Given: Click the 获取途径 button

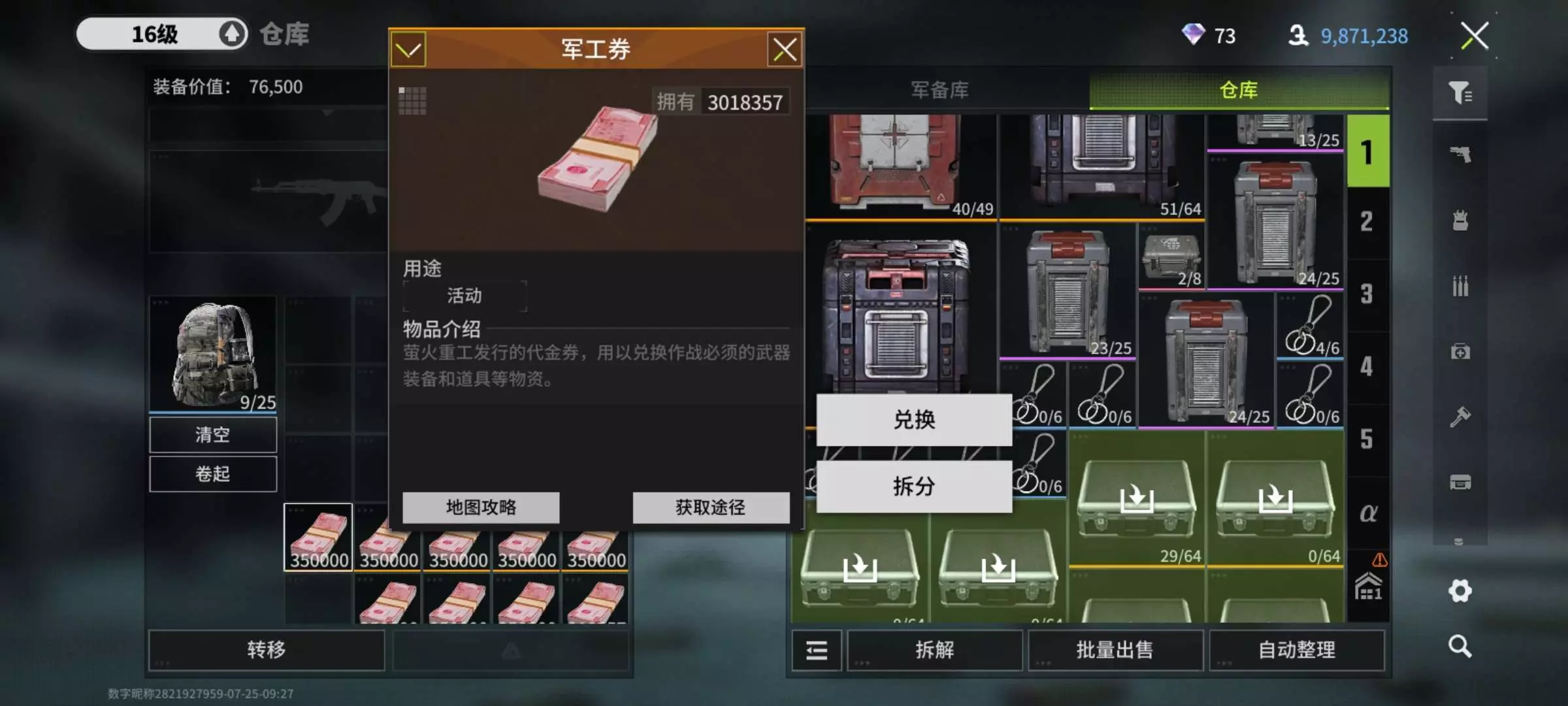Looking at the screenshot, I should click(x=711, y=507).
